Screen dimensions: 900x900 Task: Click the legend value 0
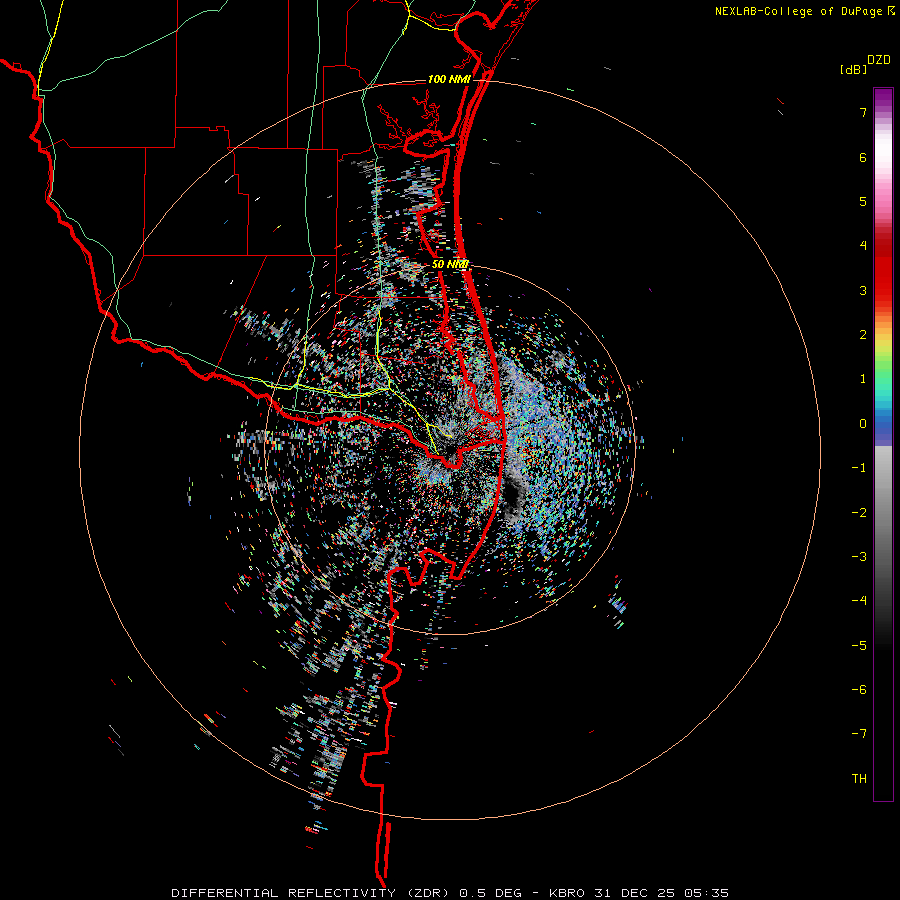[863, 424]
